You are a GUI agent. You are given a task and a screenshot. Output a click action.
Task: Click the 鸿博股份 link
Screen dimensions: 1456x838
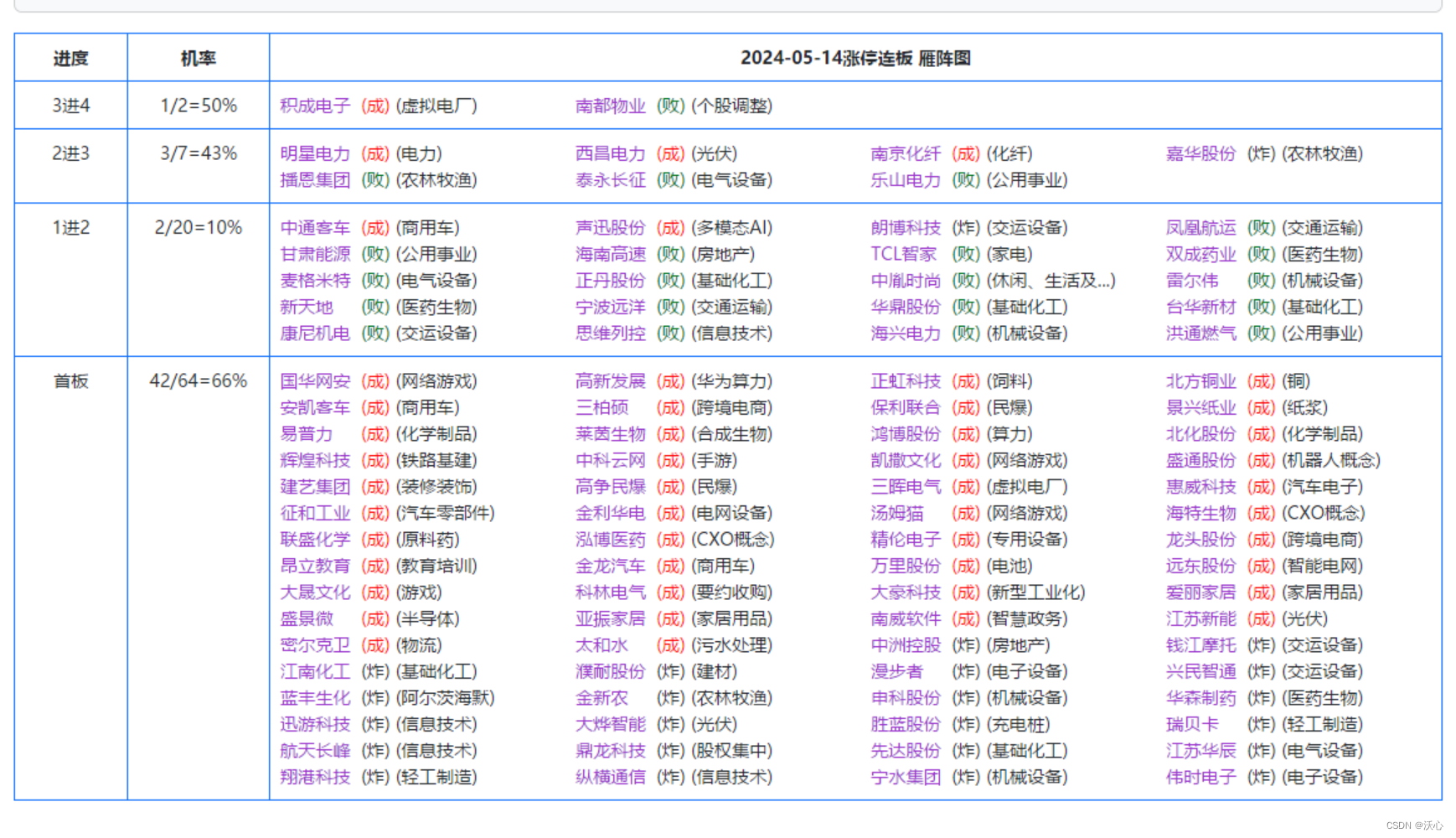pyautogui.click(x=906, y=434)
